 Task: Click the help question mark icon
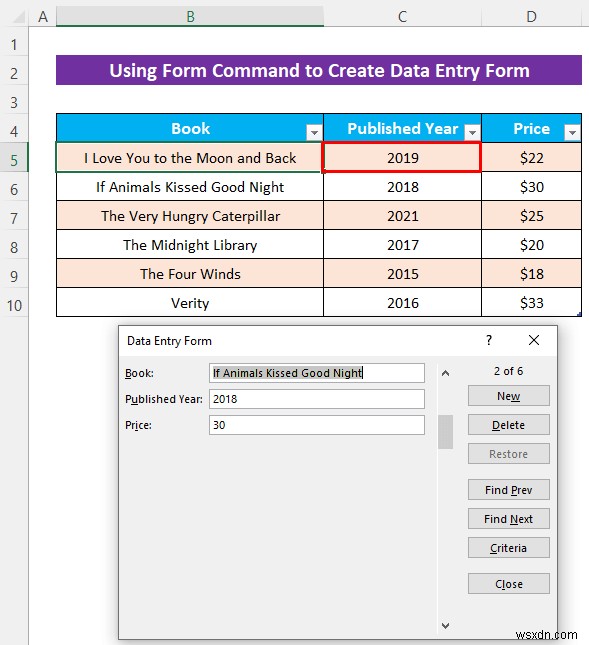(x=489, y=340)
